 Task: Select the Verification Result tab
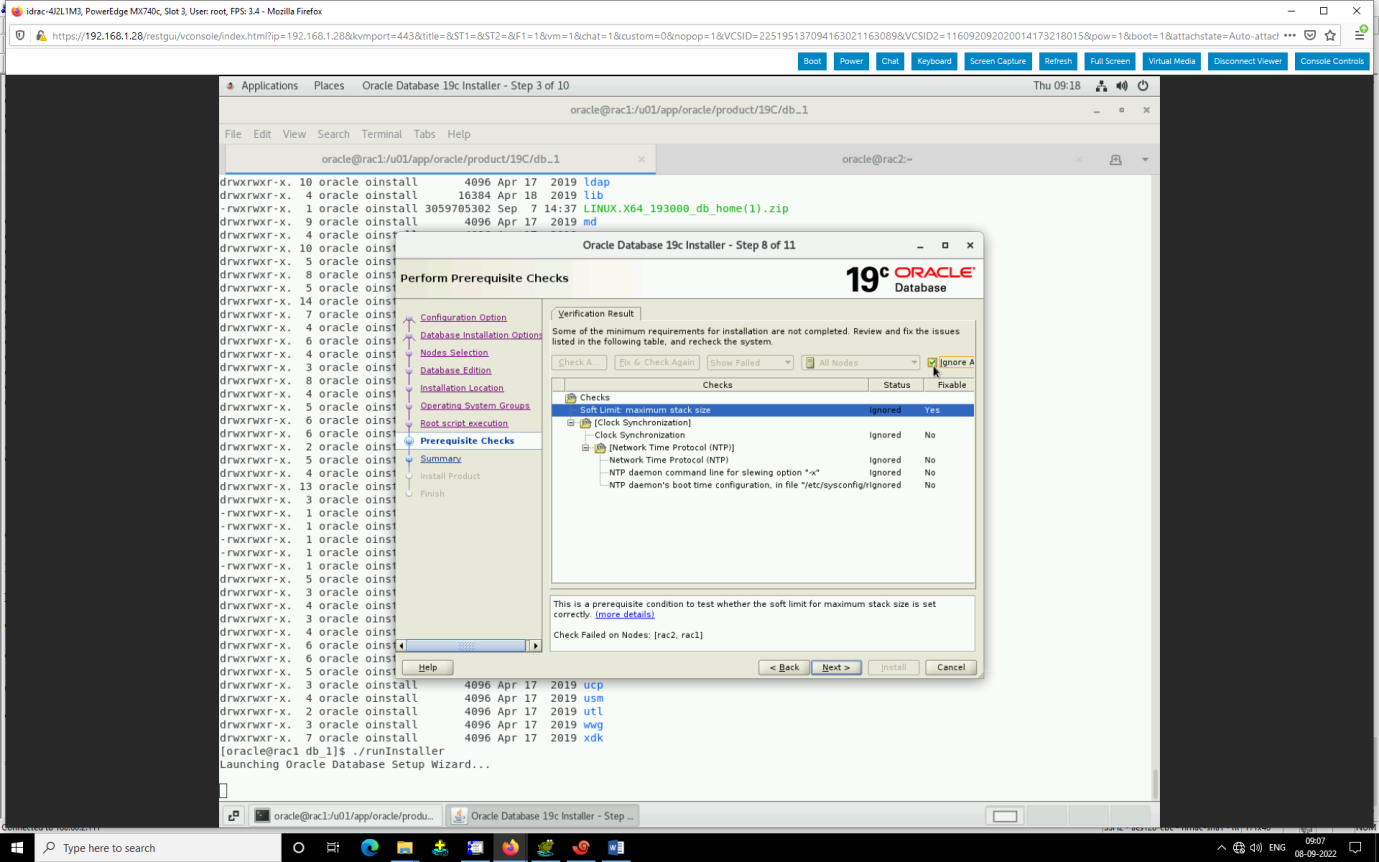coord(596,313)
